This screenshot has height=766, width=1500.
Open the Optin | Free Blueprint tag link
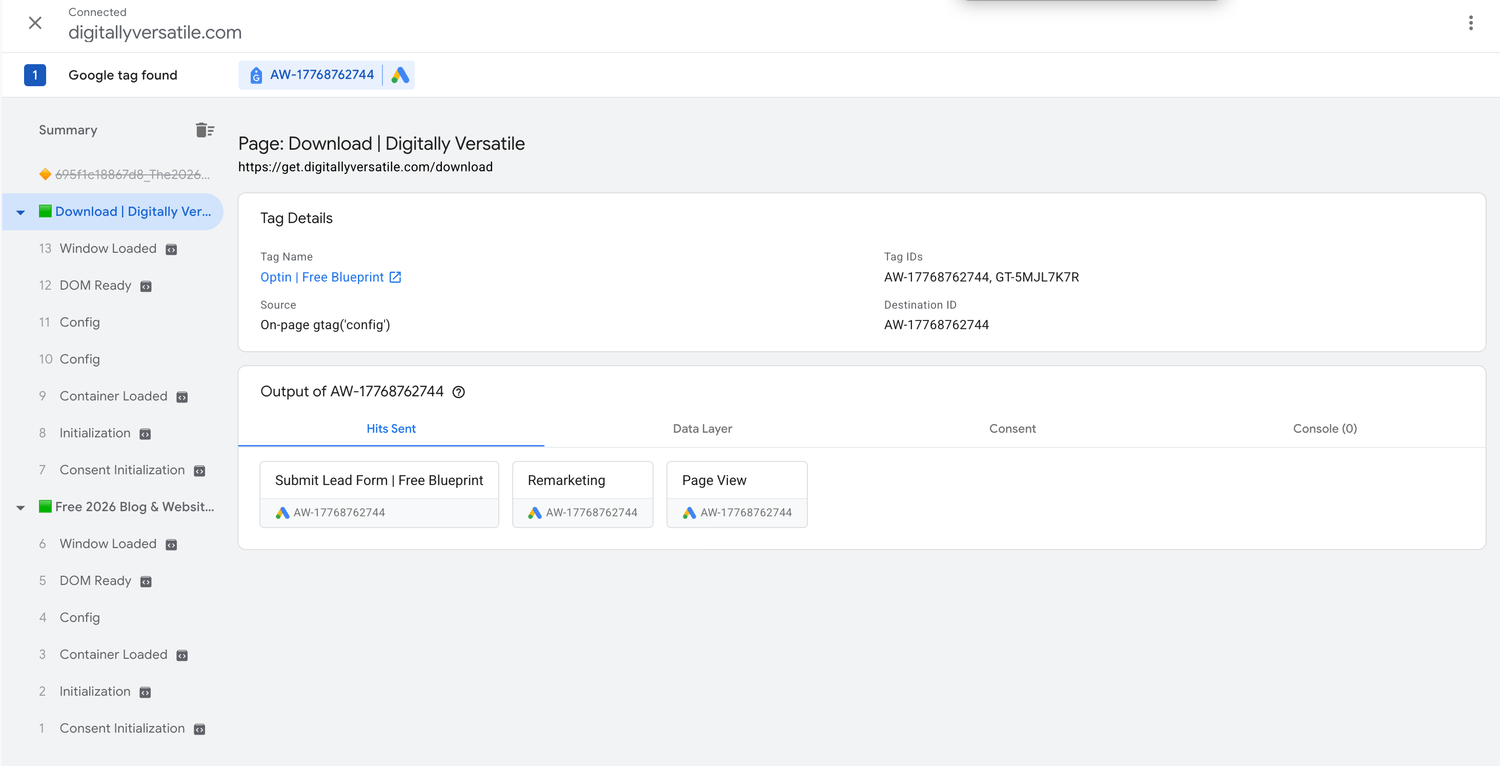322,277
